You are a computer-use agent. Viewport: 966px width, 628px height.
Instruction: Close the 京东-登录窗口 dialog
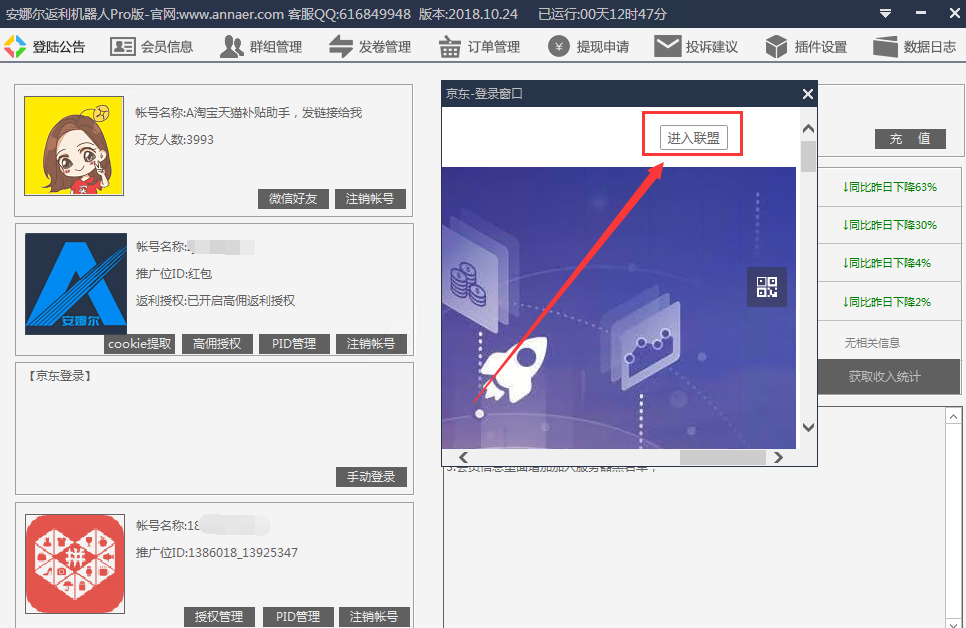coord(808,94)
